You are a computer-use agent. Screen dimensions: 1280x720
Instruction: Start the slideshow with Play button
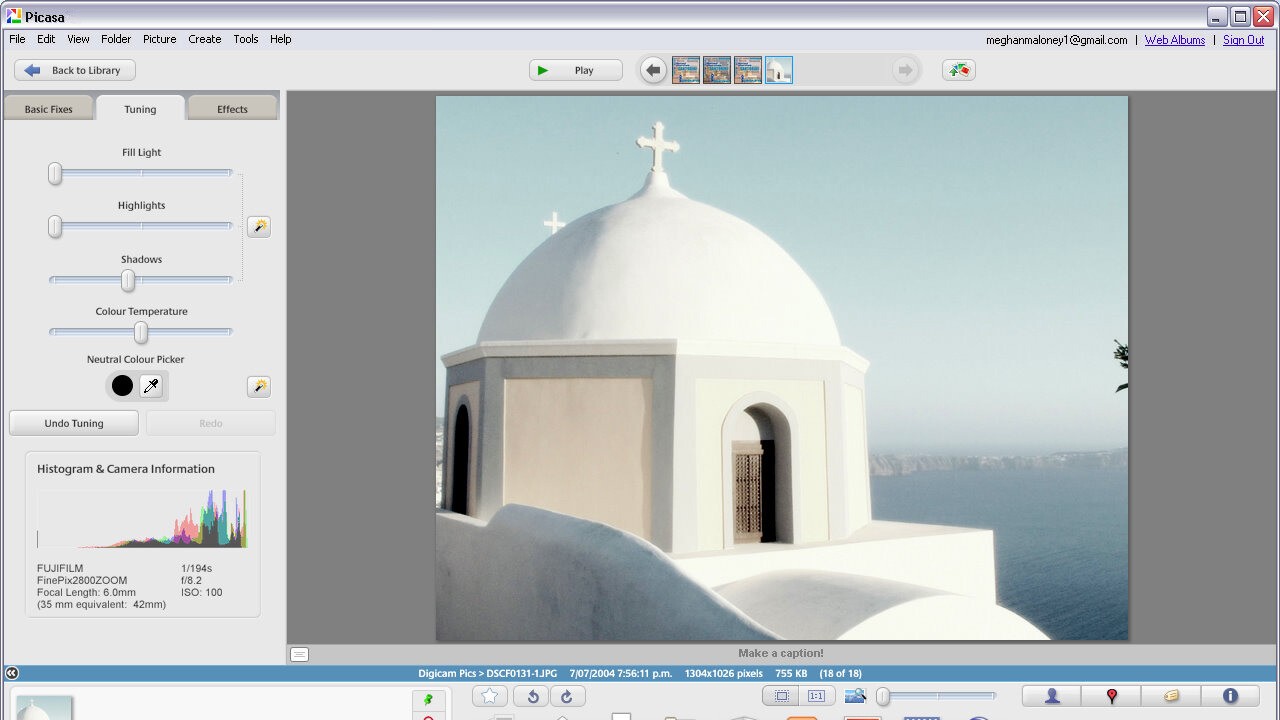click(x=576, y=70)
